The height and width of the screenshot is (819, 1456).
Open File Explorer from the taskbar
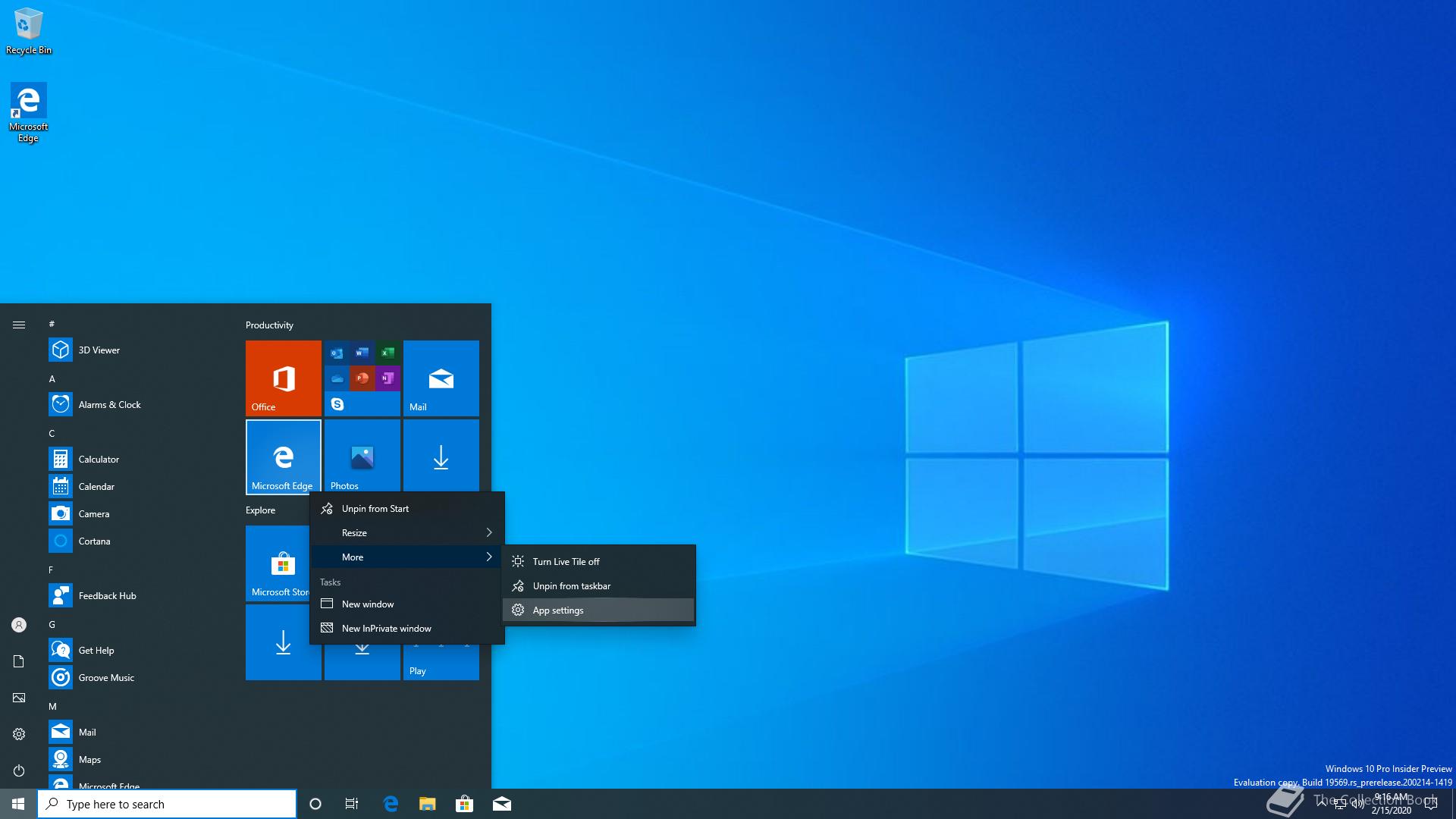point(428,804)
